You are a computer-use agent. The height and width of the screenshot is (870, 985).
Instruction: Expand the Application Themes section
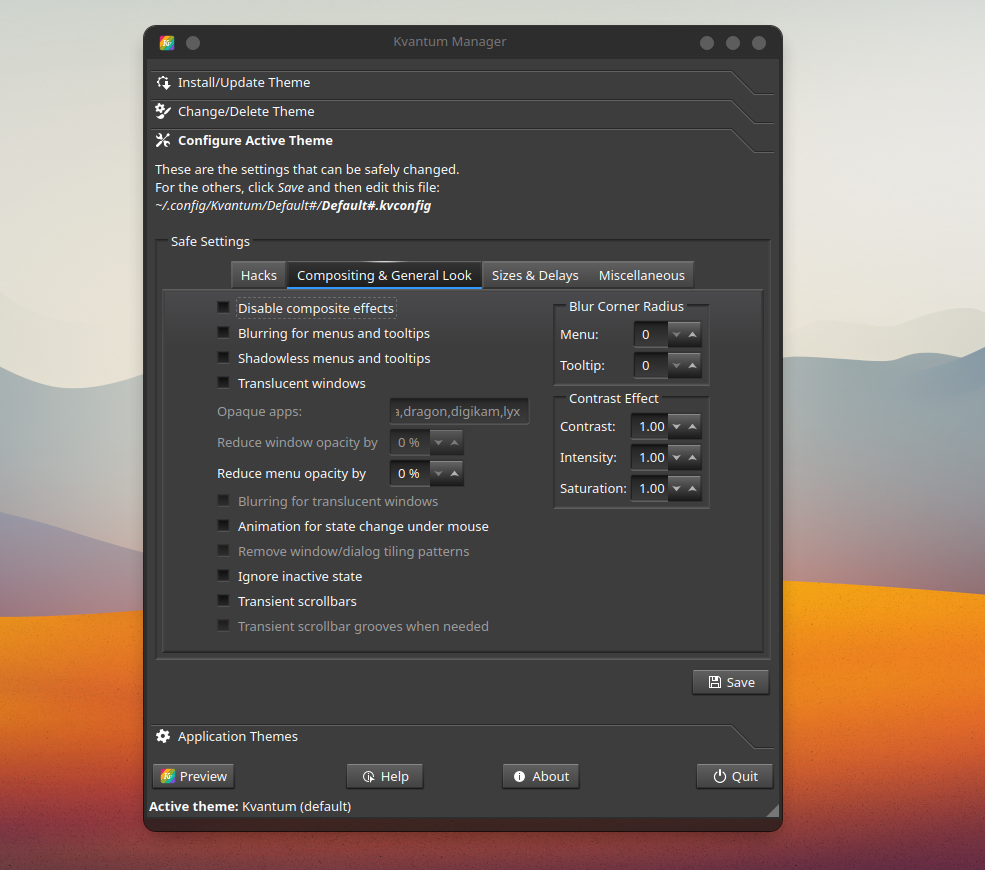tap(462, 736)
